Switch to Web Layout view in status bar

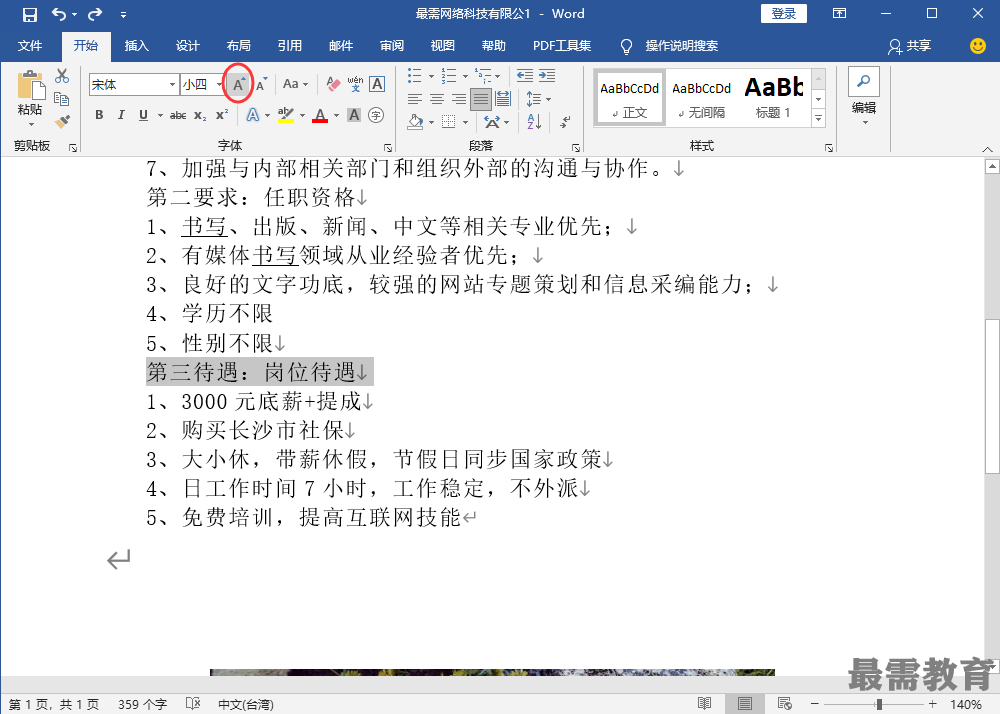[784, 704]
